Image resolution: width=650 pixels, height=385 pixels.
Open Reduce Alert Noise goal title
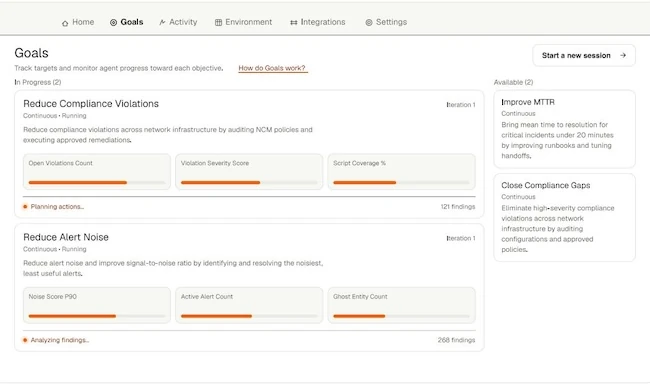pyautogui.click(x=66, y=237)
